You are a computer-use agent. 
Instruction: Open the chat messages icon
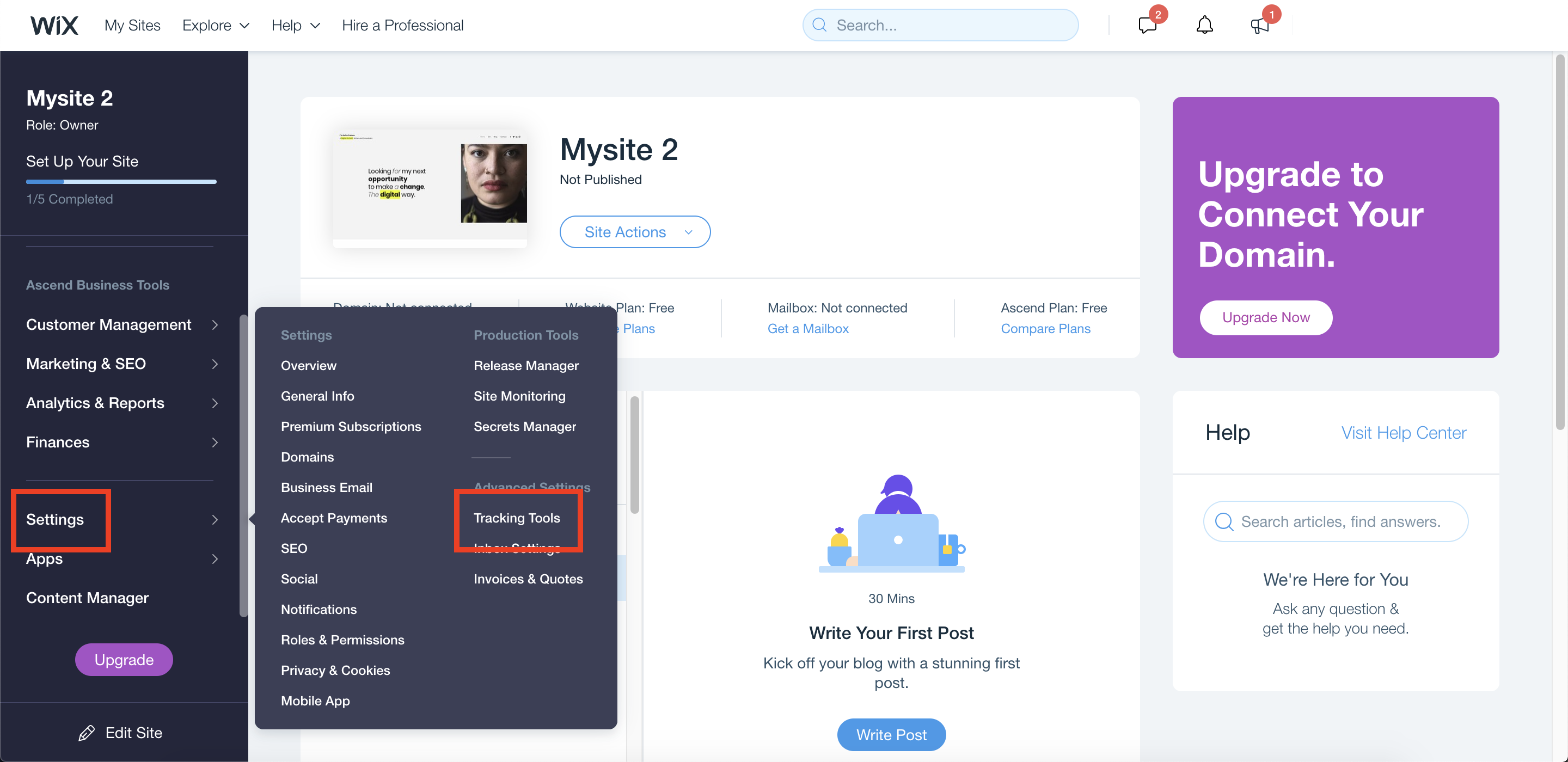click(x=1147, y=25)
